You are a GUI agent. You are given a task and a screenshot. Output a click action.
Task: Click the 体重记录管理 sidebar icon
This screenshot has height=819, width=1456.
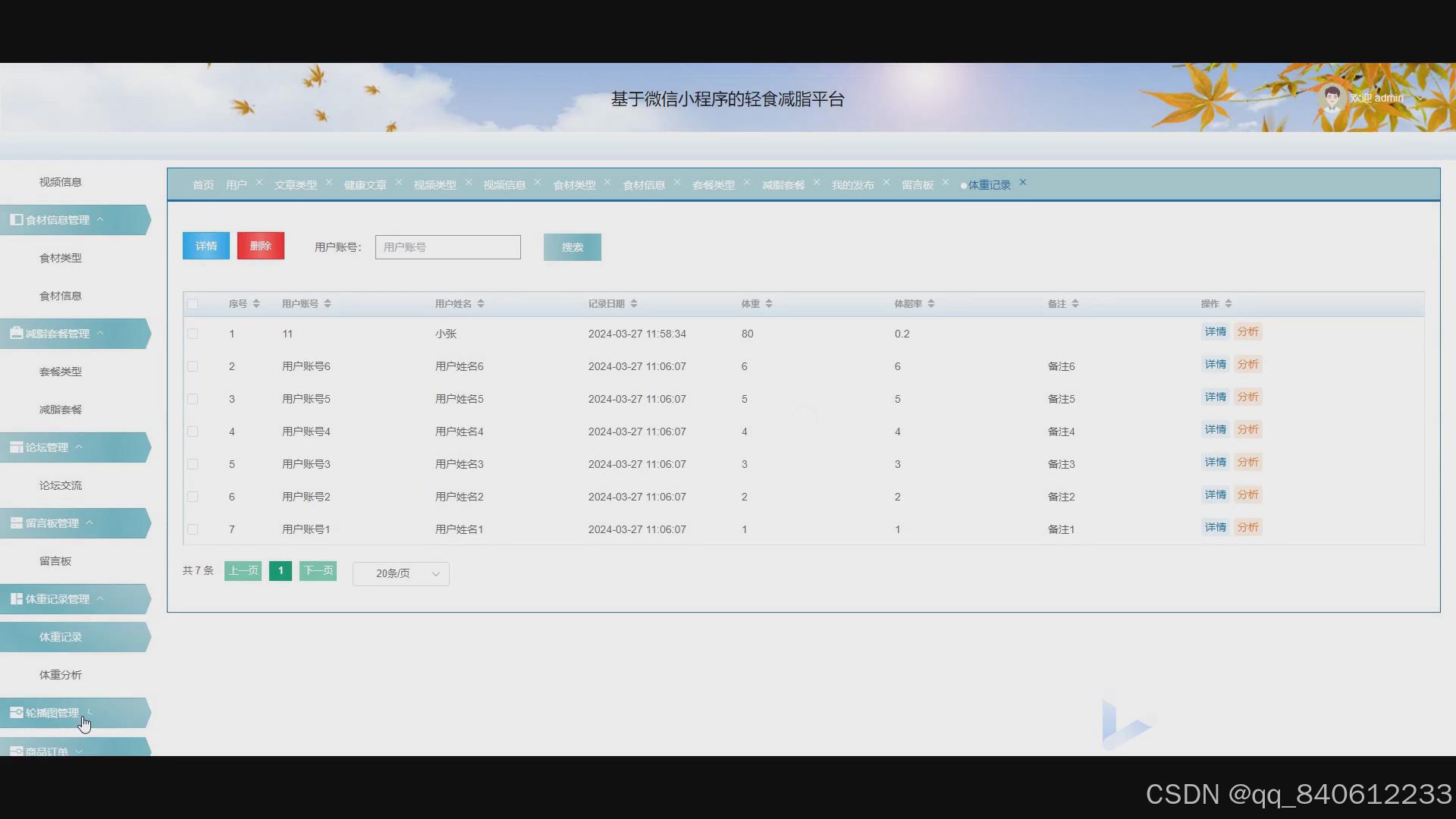16,599
